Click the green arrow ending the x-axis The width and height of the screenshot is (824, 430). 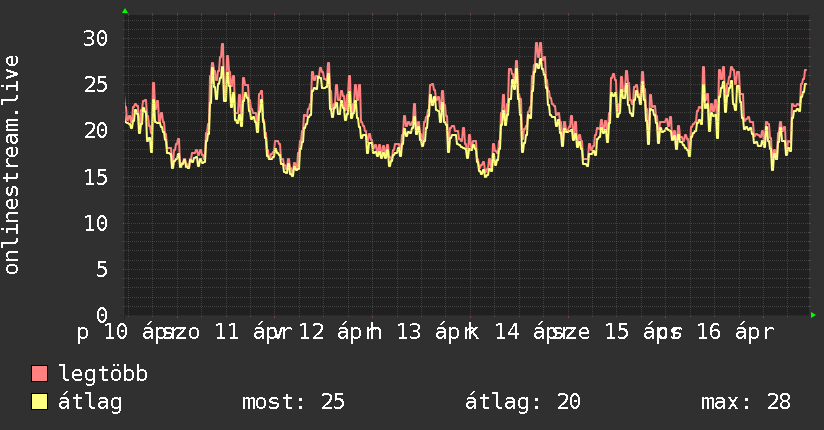coord(813,315)
